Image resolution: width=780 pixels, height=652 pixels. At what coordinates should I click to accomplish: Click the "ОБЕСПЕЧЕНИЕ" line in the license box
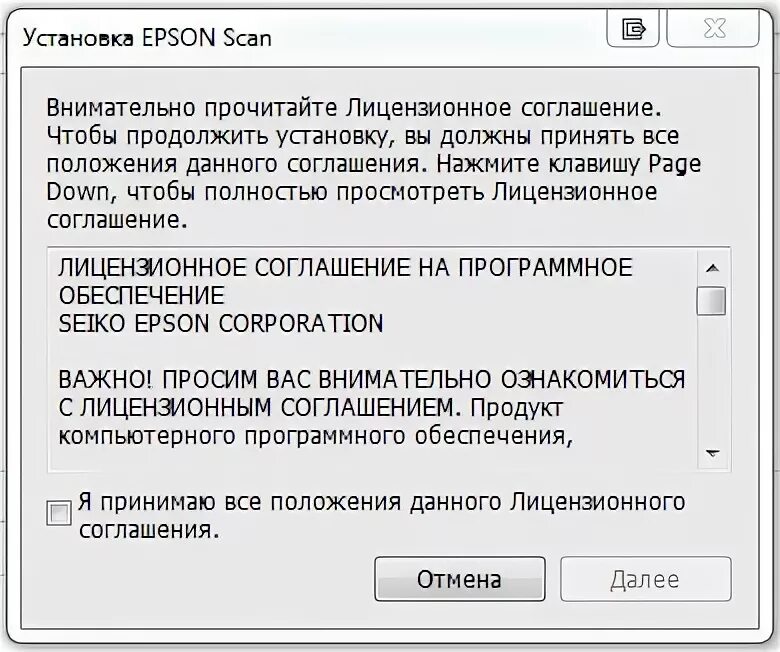pos(141,296)
